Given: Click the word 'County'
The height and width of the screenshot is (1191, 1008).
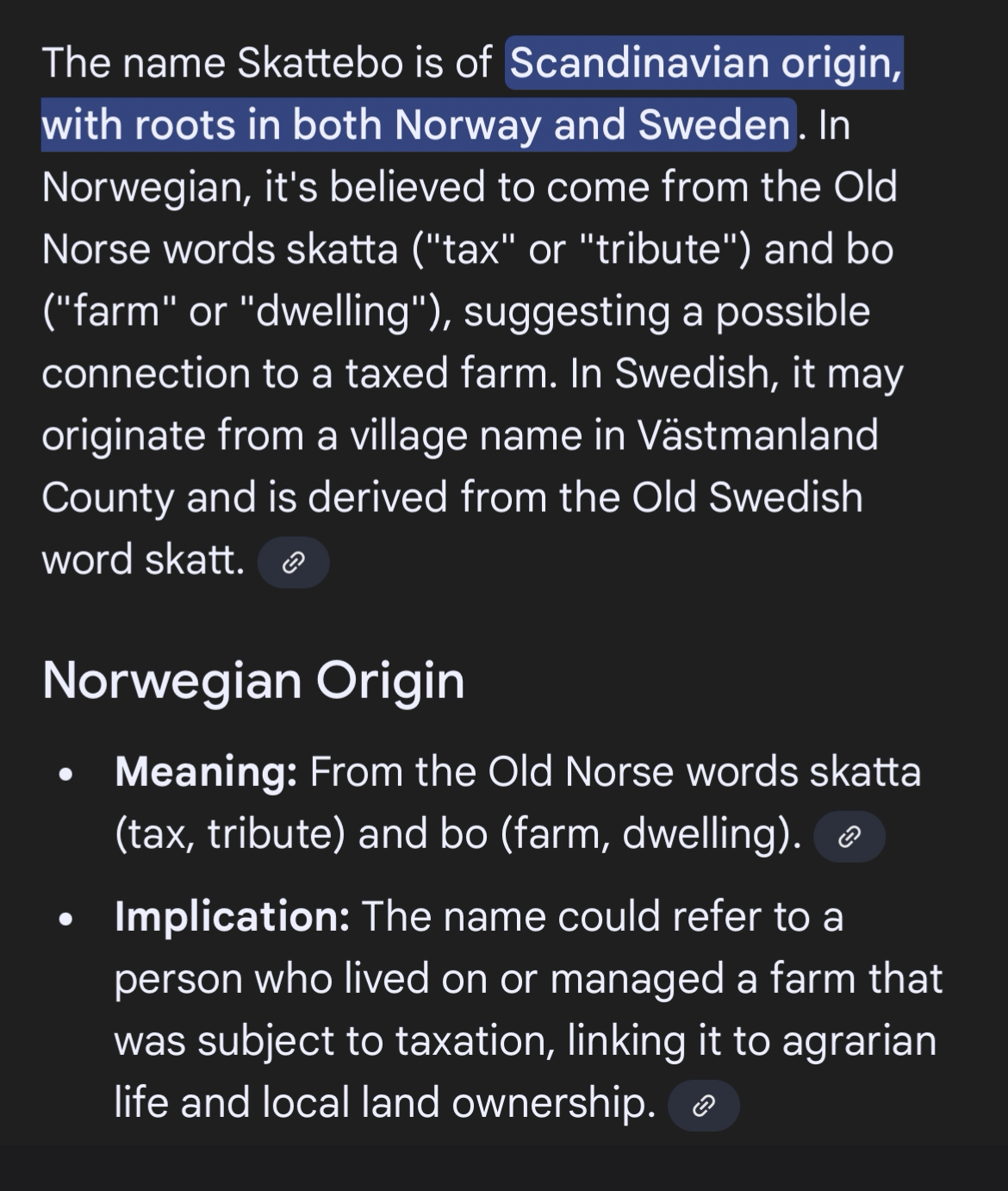Looking at the screenshot, I should tap(108, 497).
